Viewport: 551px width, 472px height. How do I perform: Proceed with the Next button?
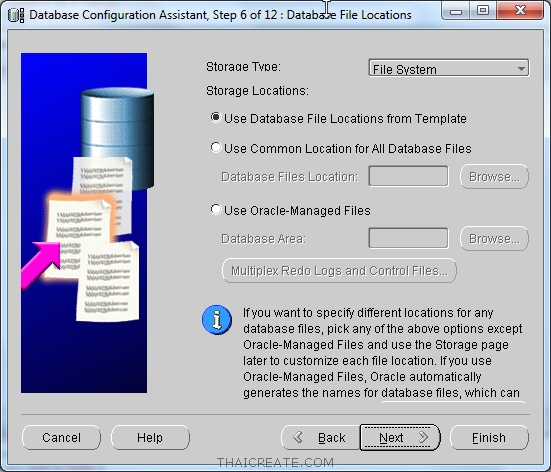400,438
